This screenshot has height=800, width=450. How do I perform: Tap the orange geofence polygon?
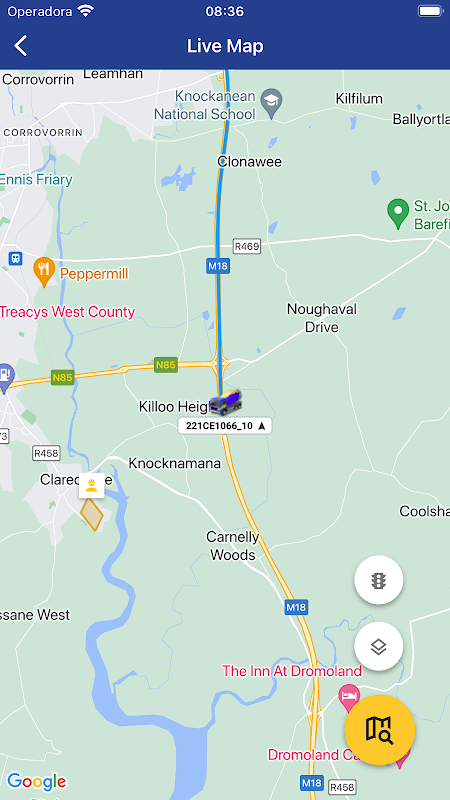92,514
